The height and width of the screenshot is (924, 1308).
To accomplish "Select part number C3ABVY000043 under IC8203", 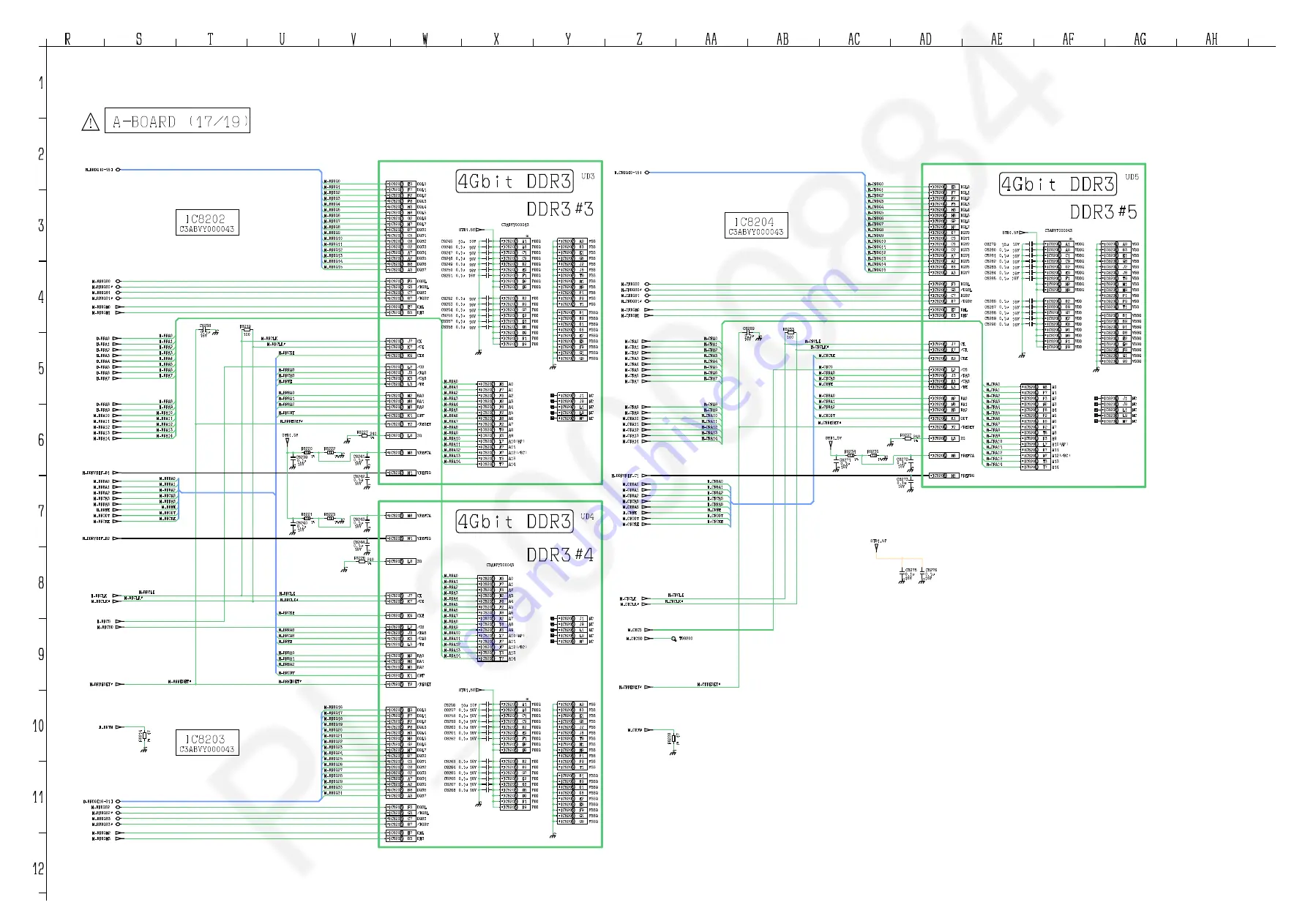I will coord(207,749).
